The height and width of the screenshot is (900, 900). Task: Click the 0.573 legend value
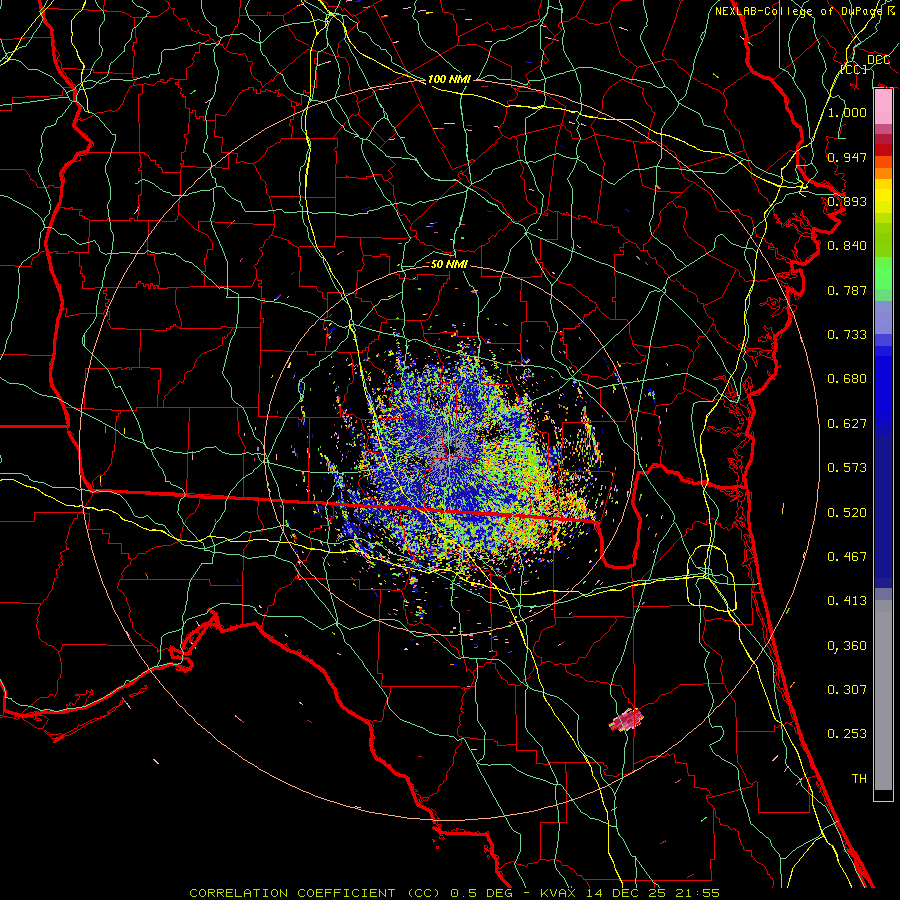pyautogui.click(x=847, y=467)
